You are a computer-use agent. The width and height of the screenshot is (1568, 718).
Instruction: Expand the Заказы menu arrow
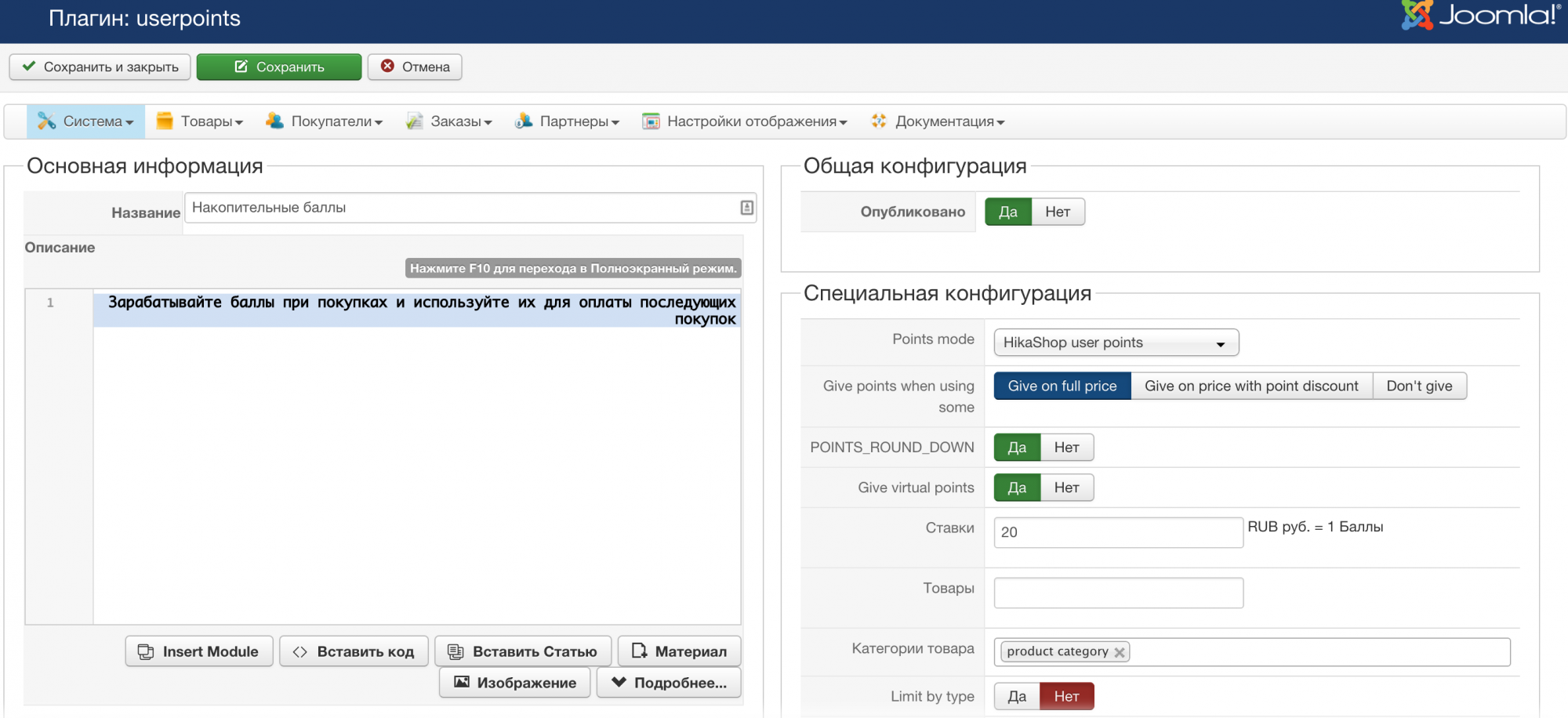[488, 123]
